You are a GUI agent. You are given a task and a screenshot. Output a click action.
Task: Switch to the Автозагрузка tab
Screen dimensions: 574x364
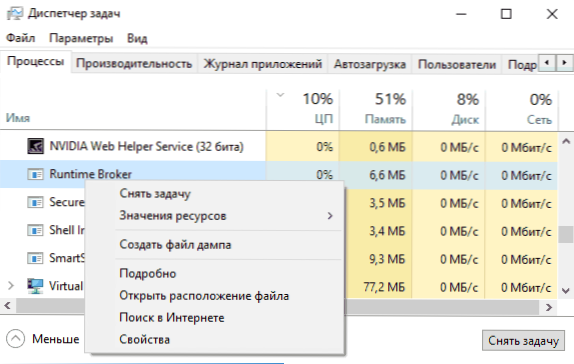coord(370,64)
